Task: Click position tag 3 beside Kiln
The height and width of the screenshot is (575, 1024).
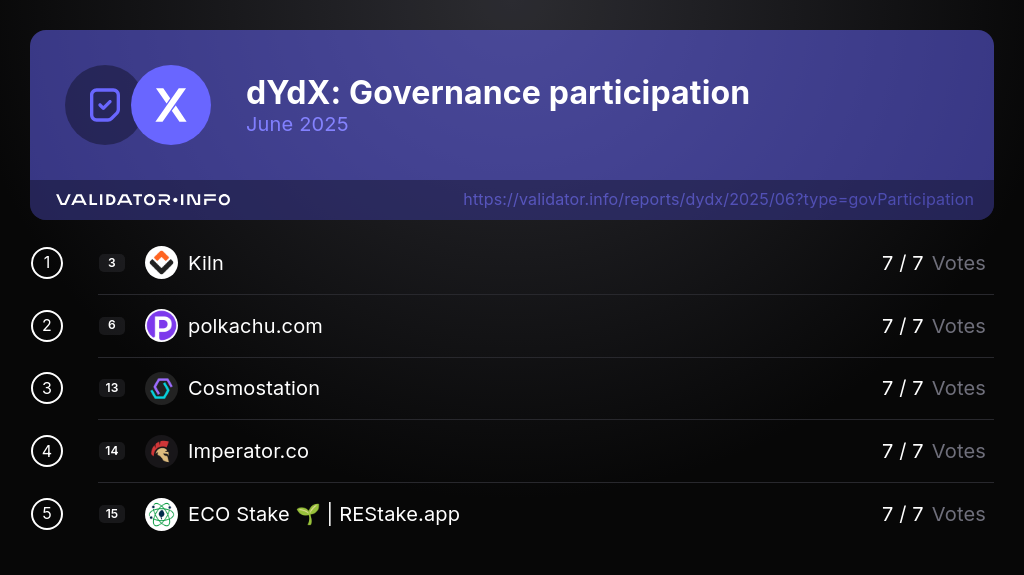Action: 112,263
